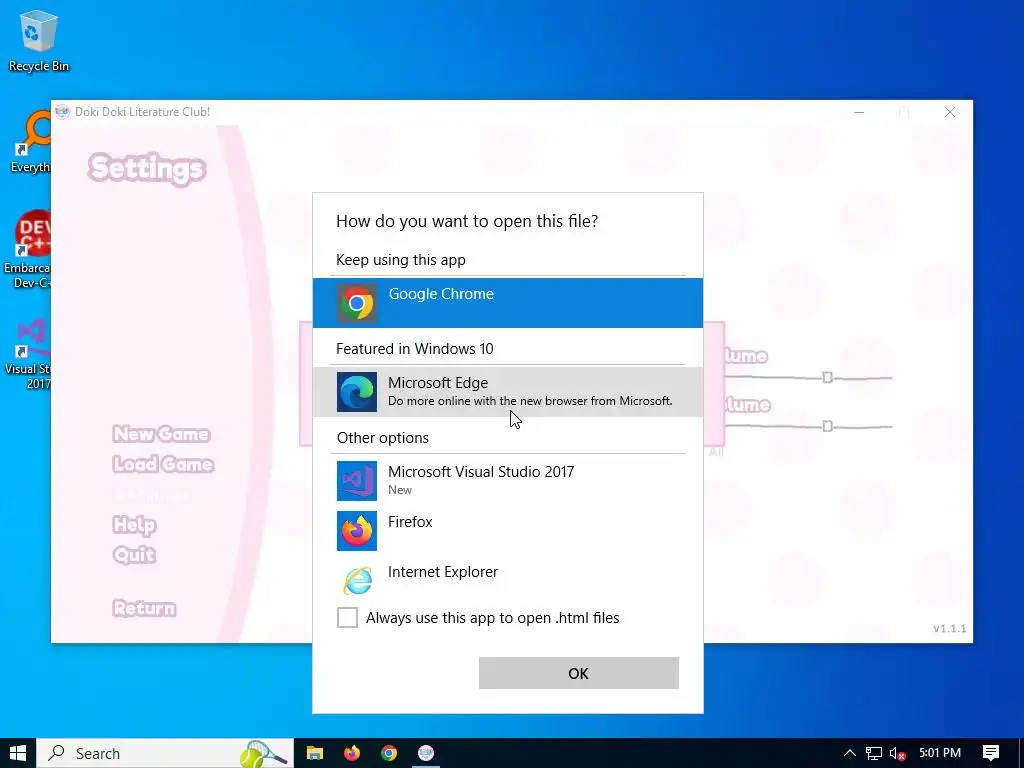Click New Game in the game menu
This screenshot has height=768, width=1024.
[161, 434]
